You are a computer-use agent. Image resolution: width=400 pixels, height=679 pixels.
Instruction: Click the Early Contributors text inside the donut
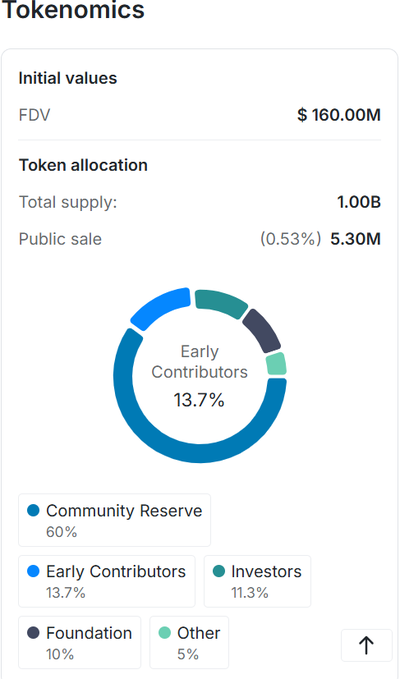point(200,362)
